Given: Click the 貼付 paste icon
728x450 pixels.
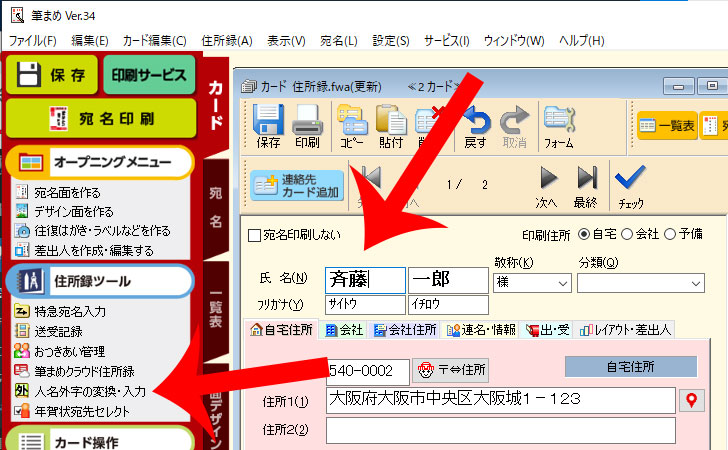Looking at the screenshot, I should [390, 126].
